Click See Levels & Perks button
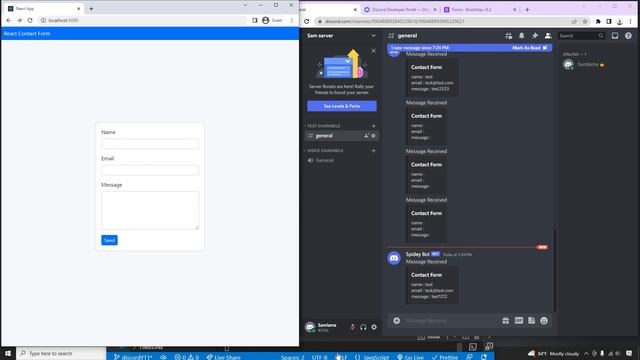 pos(342,106)
